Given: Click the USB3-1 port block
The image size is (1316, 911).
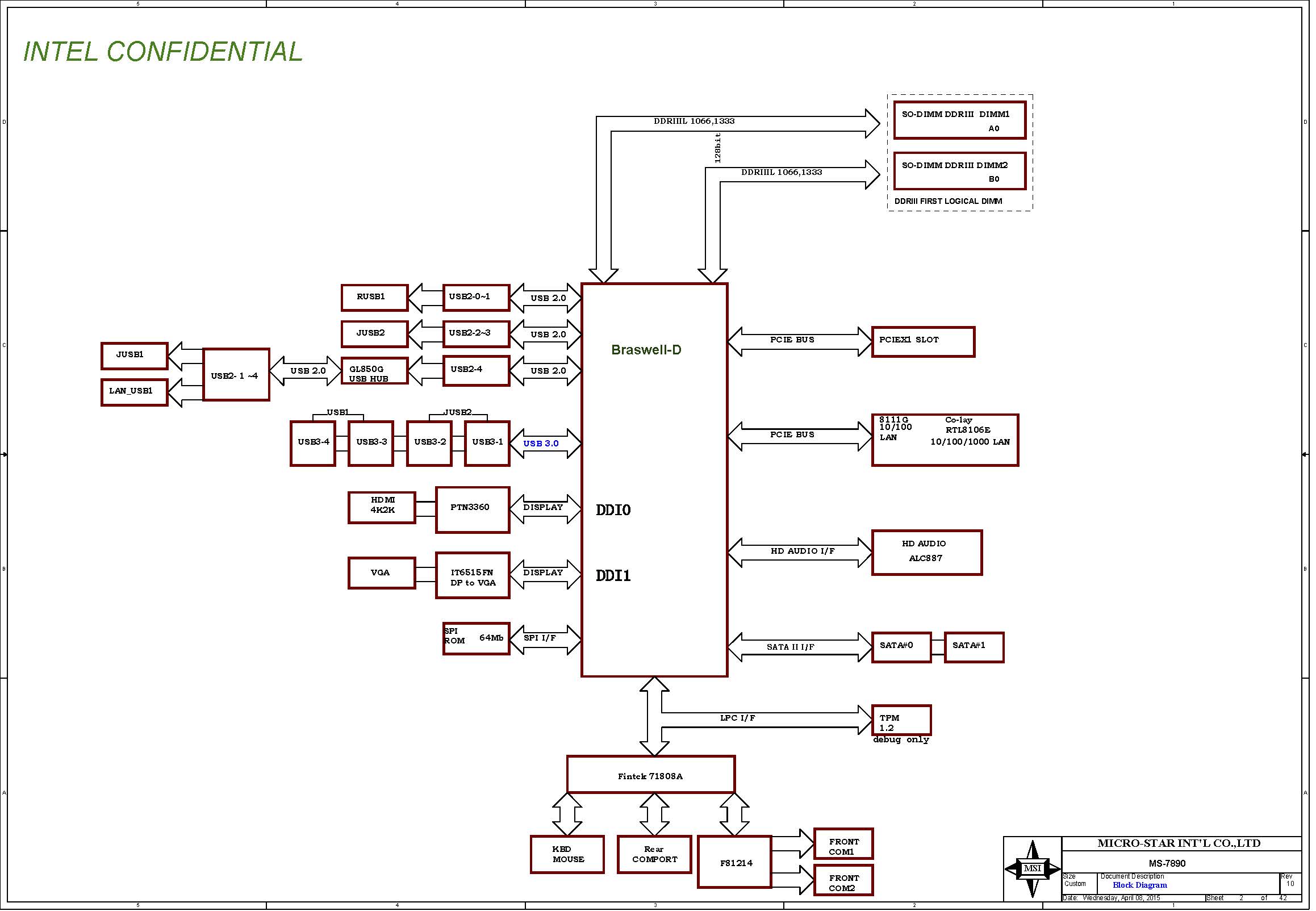Looking at the screenshot, I should coord(487,444).
